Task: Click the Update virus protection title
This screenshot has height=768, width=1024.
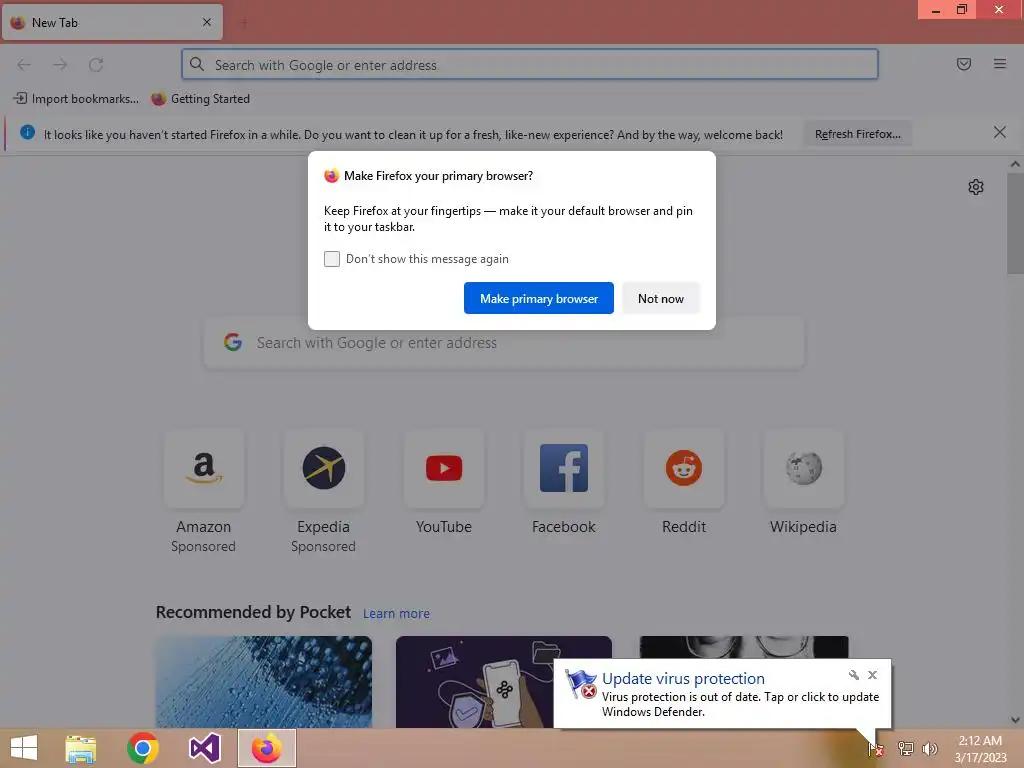Action: [683, 679]
